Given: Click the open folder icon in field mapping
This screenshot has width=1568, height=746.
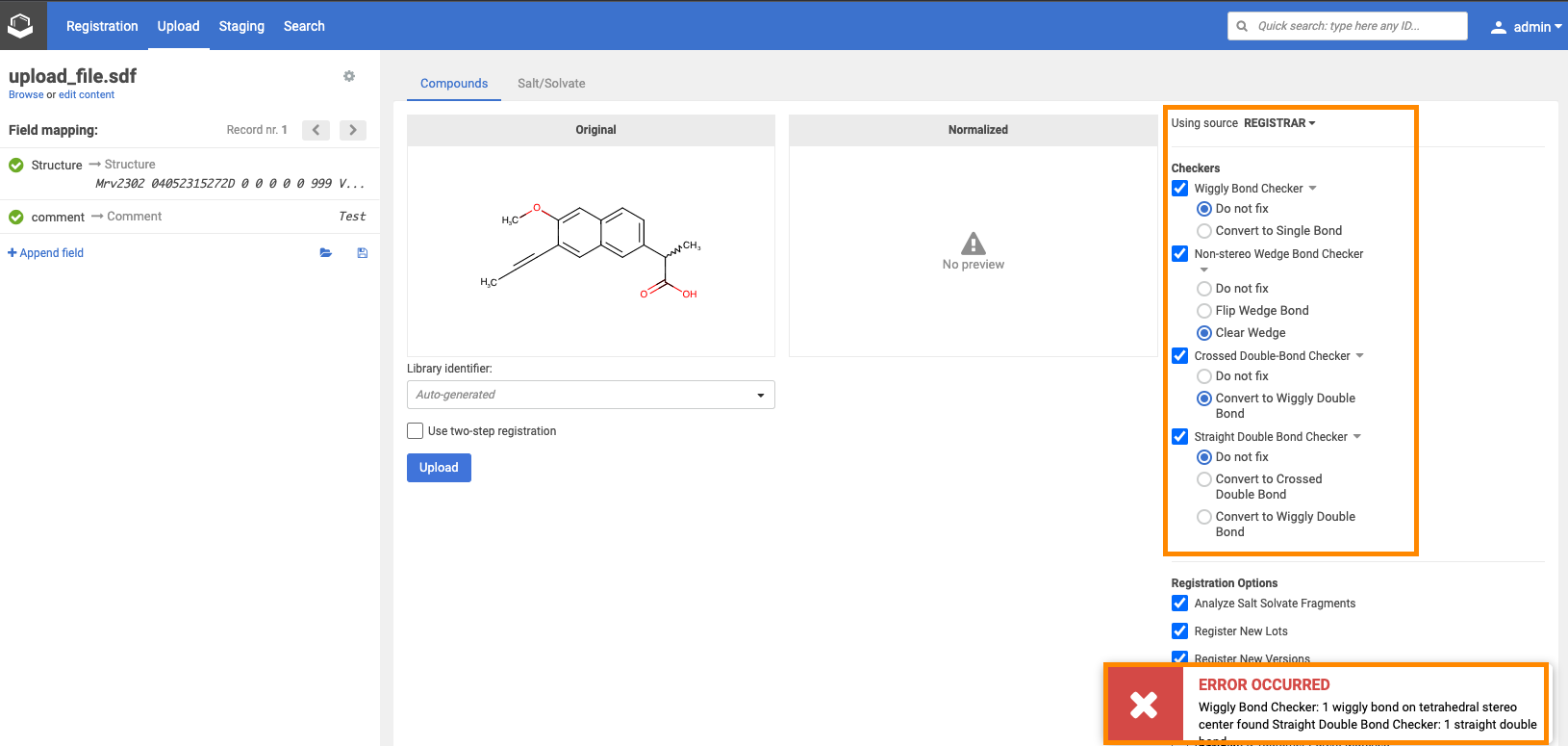Looking at the screenshot, I should coord(326,253).
